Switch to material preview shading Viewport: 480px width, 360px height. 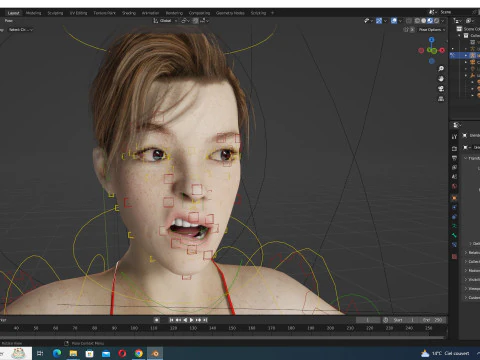(430, 21)
